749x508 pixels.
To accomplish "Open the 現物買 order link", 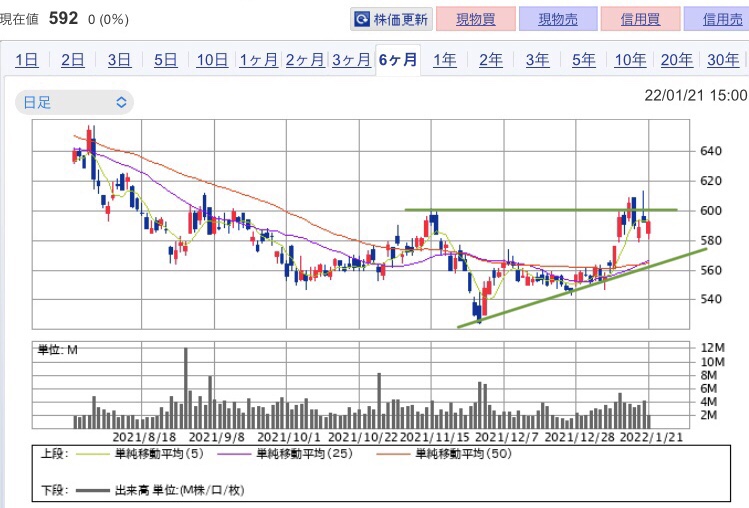I will (x=476, y=19).
